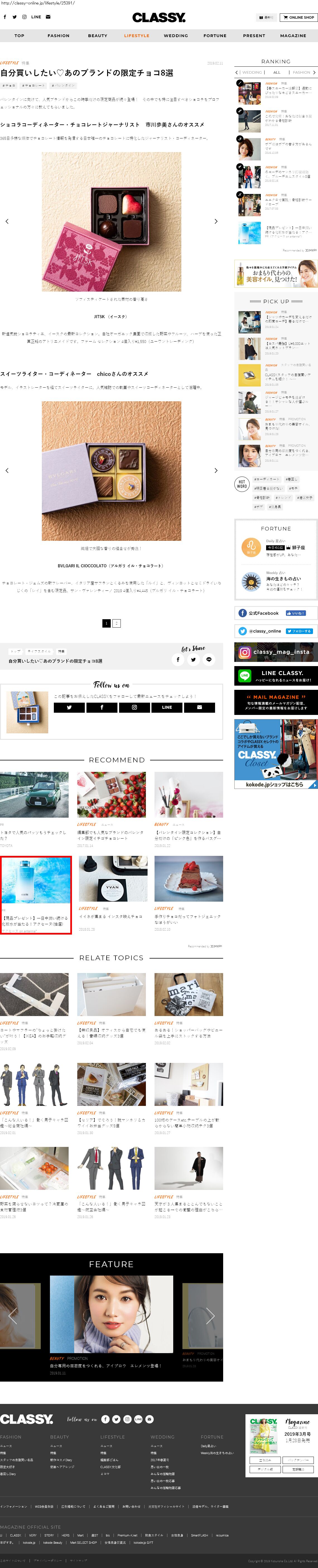Advance FEATURE carousel with right arrow

click(x=210, y=1316)
